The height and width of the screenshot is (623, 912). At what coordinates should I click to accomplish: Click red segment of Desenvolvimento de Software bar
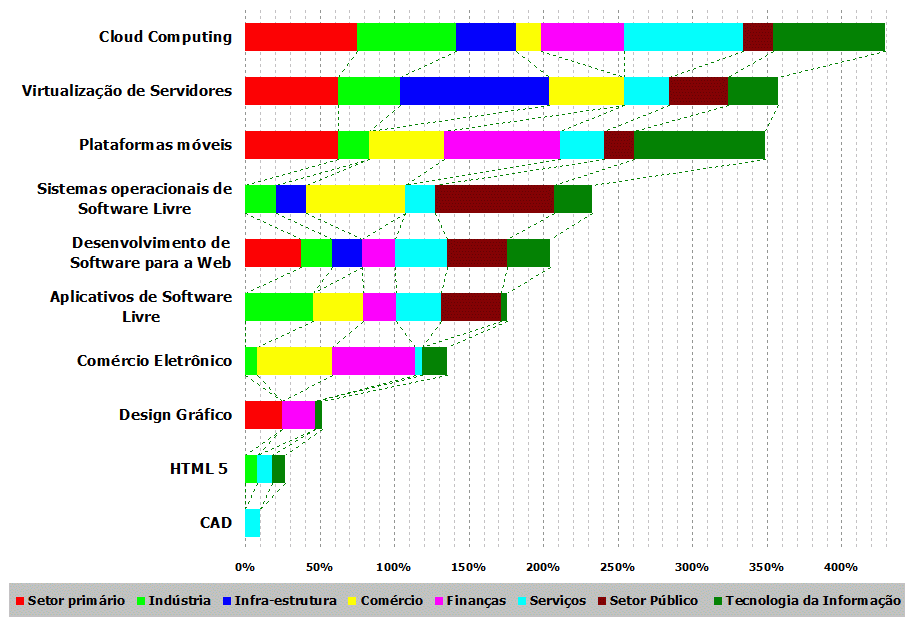point(273,253)
